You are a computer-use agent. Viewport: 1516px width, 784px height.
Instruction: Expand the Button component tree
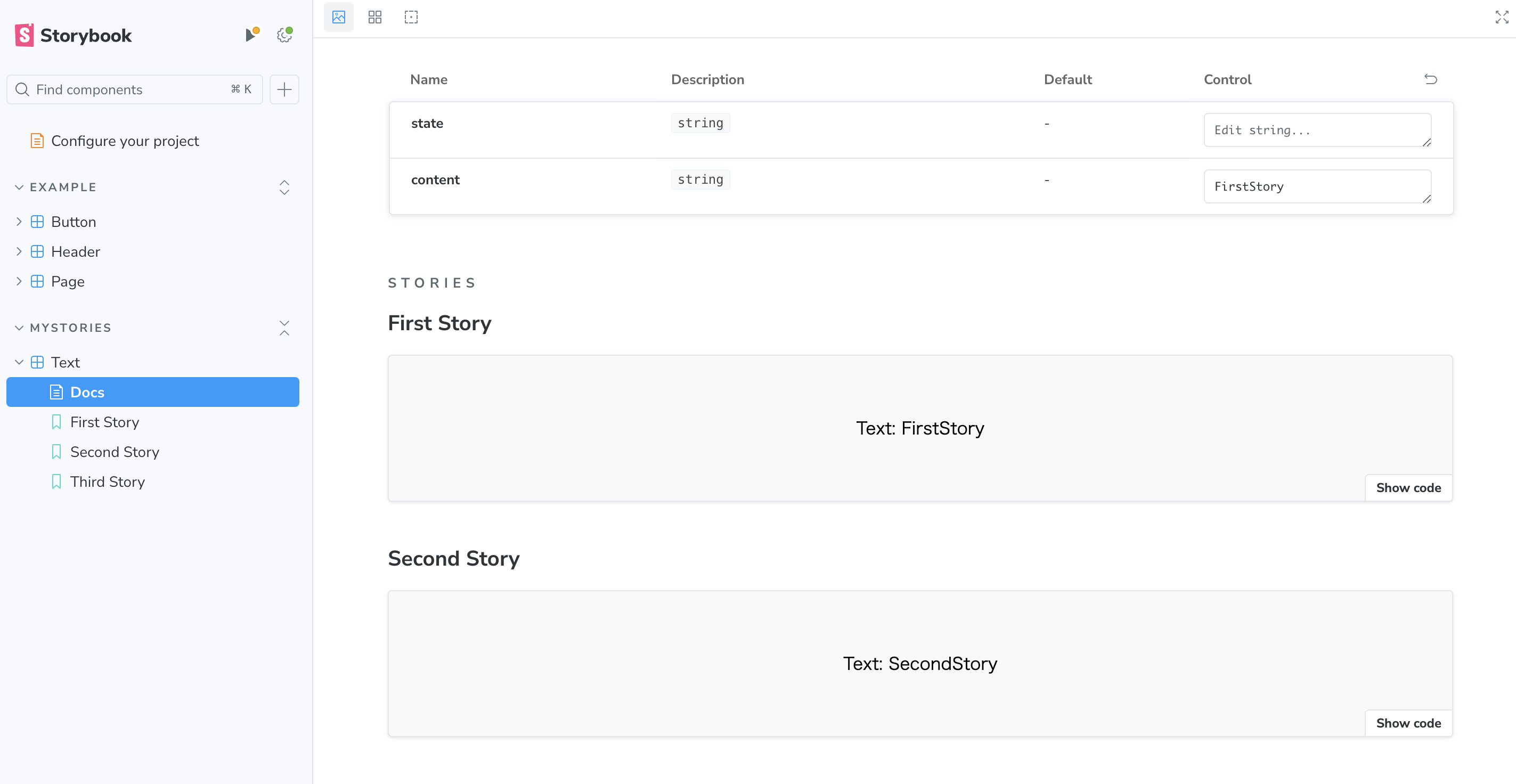19,222
